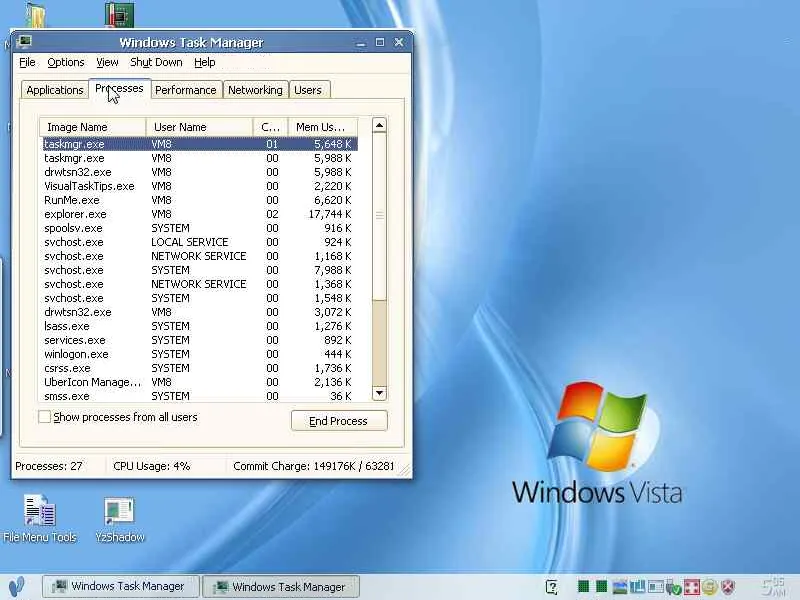
Task: Select the explorer.exe process row
Action: pyautogui.click(x=199, y=214)
